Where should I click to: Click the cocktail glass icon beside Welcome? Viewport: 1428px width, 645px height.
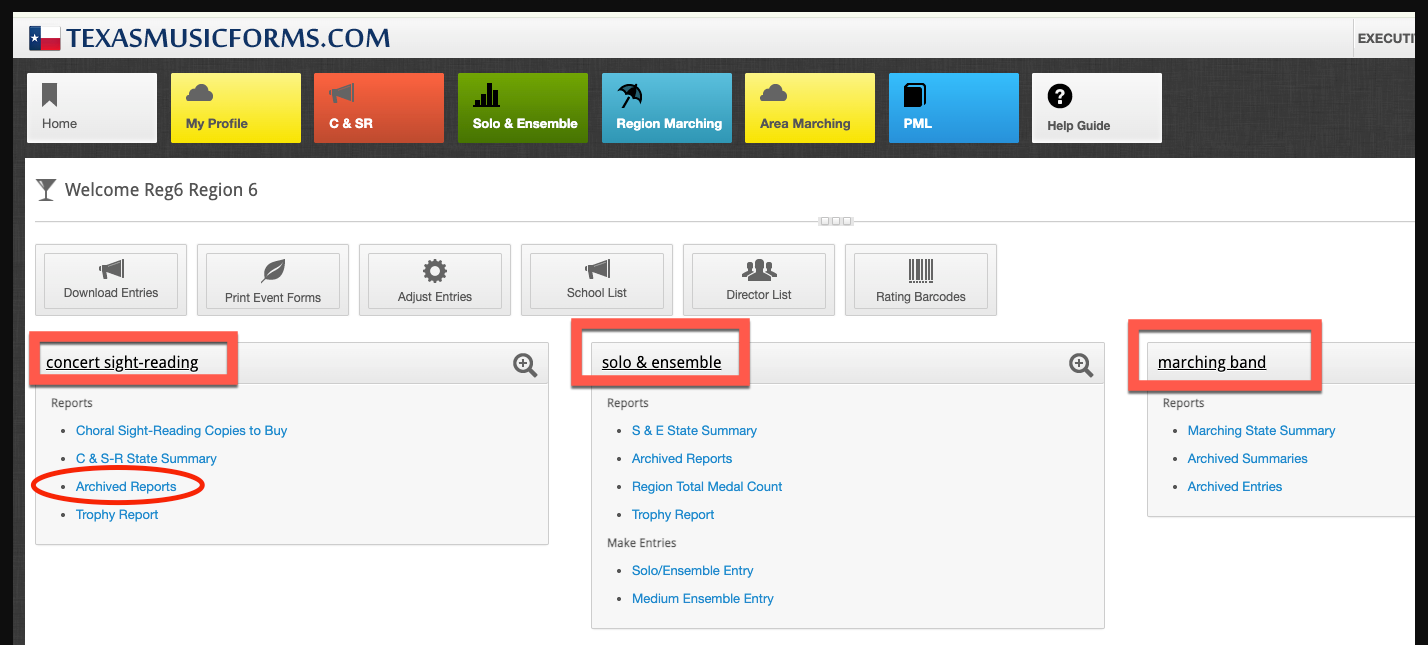click(46, 190)
